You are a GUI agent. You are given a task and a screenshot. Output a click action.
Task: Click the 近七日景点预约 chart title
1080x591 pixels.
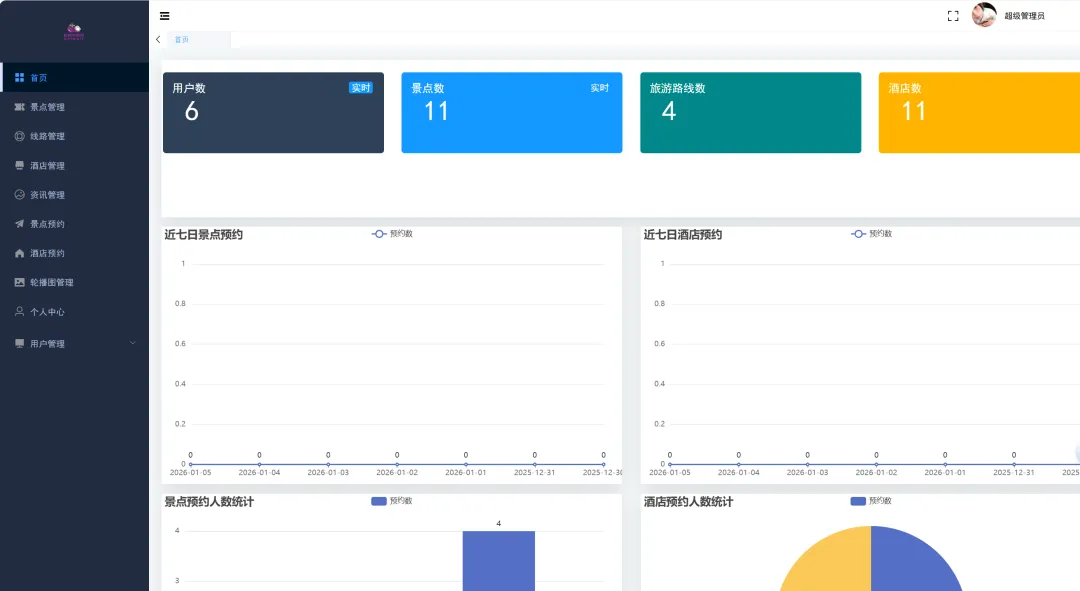coord(203,235)
